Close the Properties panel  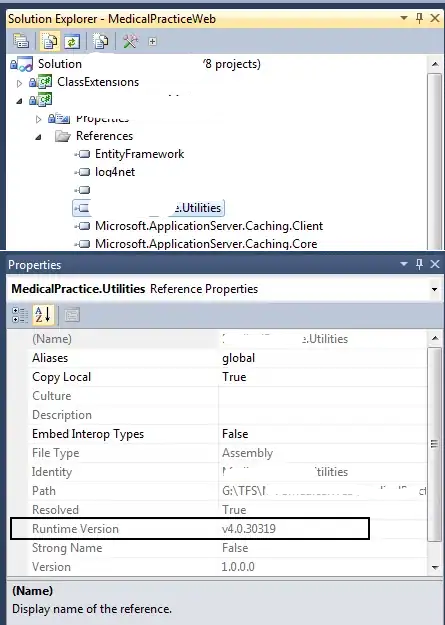435,264
